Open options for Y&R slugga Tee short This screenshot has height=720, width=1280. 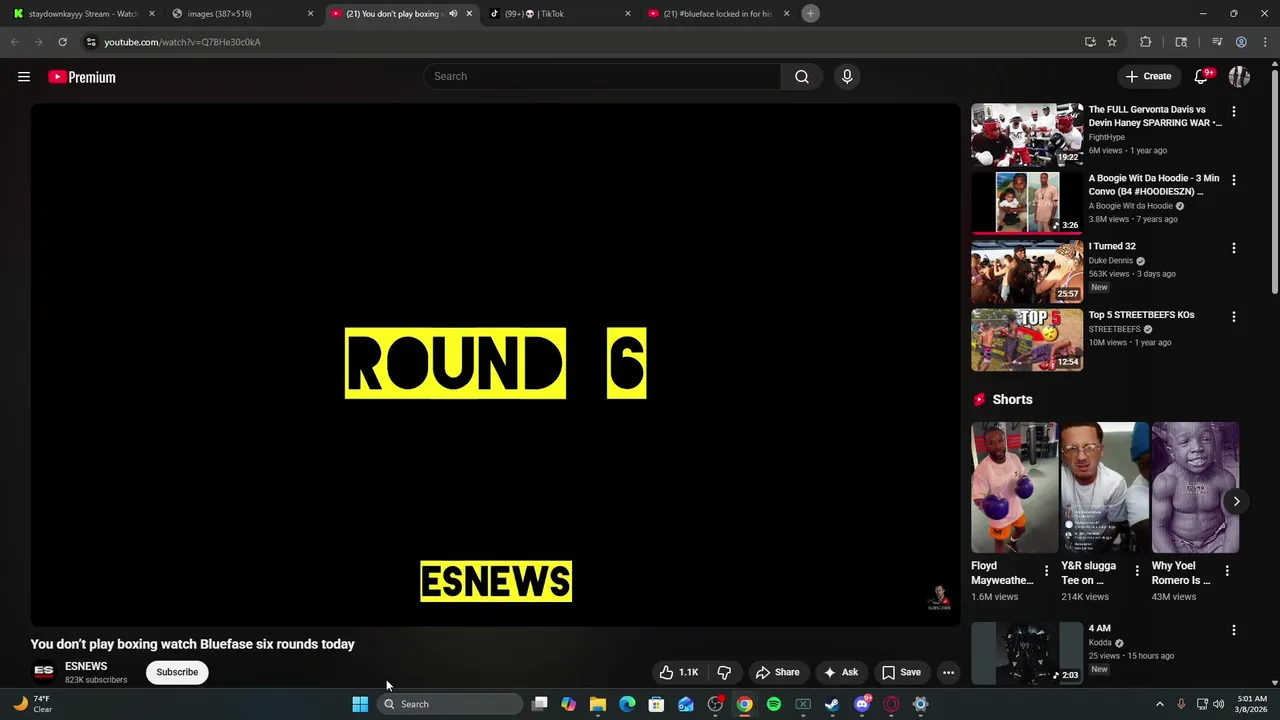tap(1137, 570)
